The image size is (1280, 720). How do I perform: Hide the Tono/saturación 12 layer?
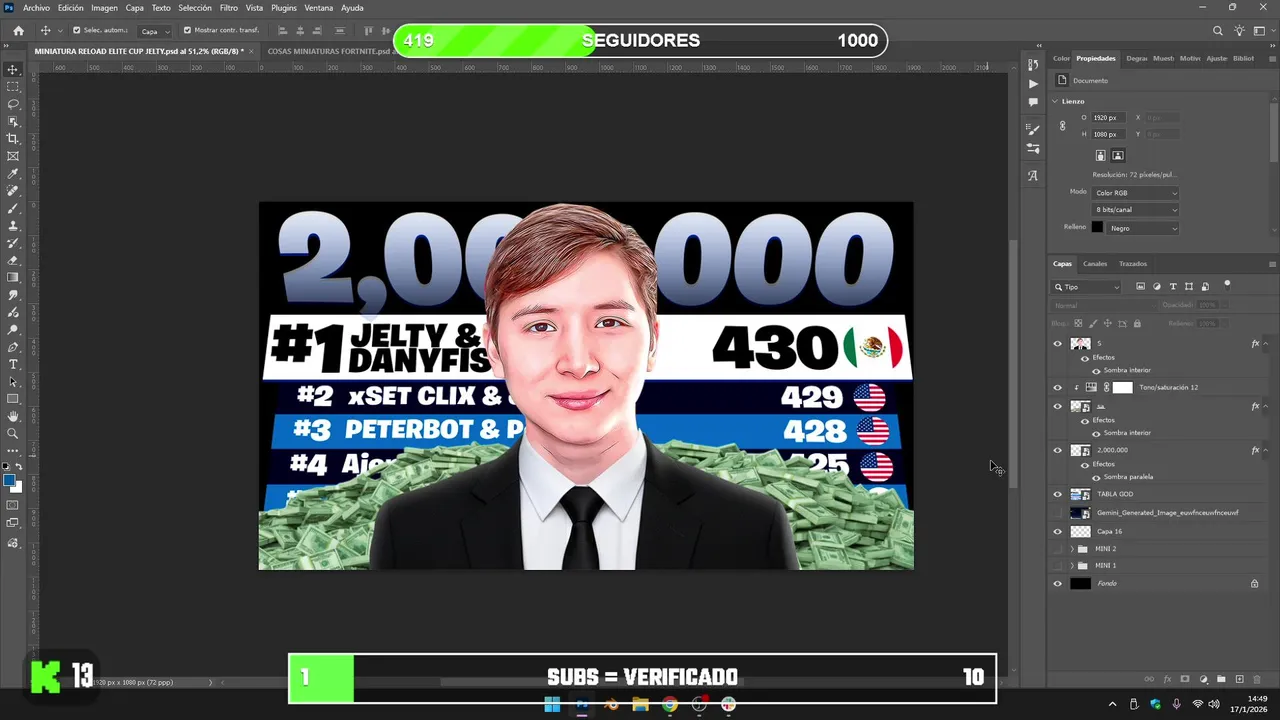1058,388
